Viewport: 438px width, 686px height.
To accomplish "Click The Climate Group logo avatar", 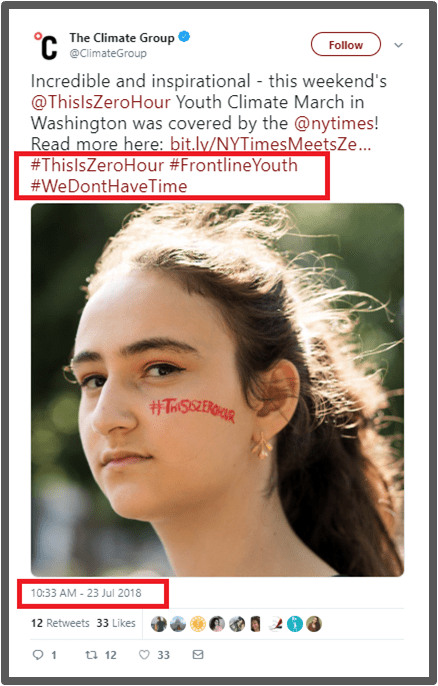I will pyautogui.click(x=46, y=46).
